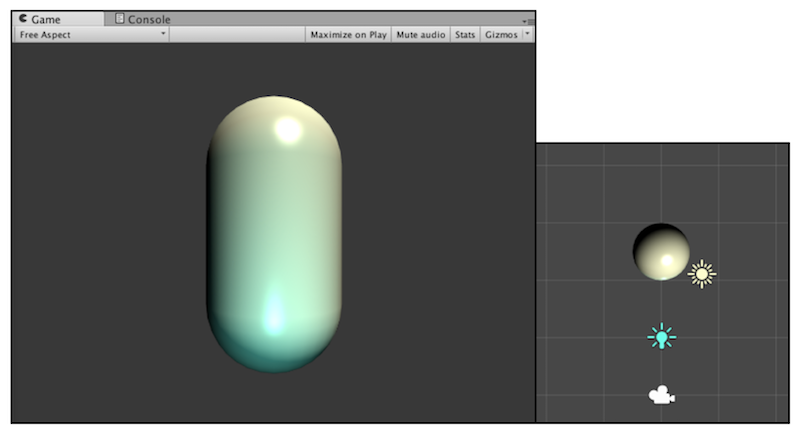Open the Free Aspect dropdown
This screenshot has width=800, height=434.
[x=92, y=35]
